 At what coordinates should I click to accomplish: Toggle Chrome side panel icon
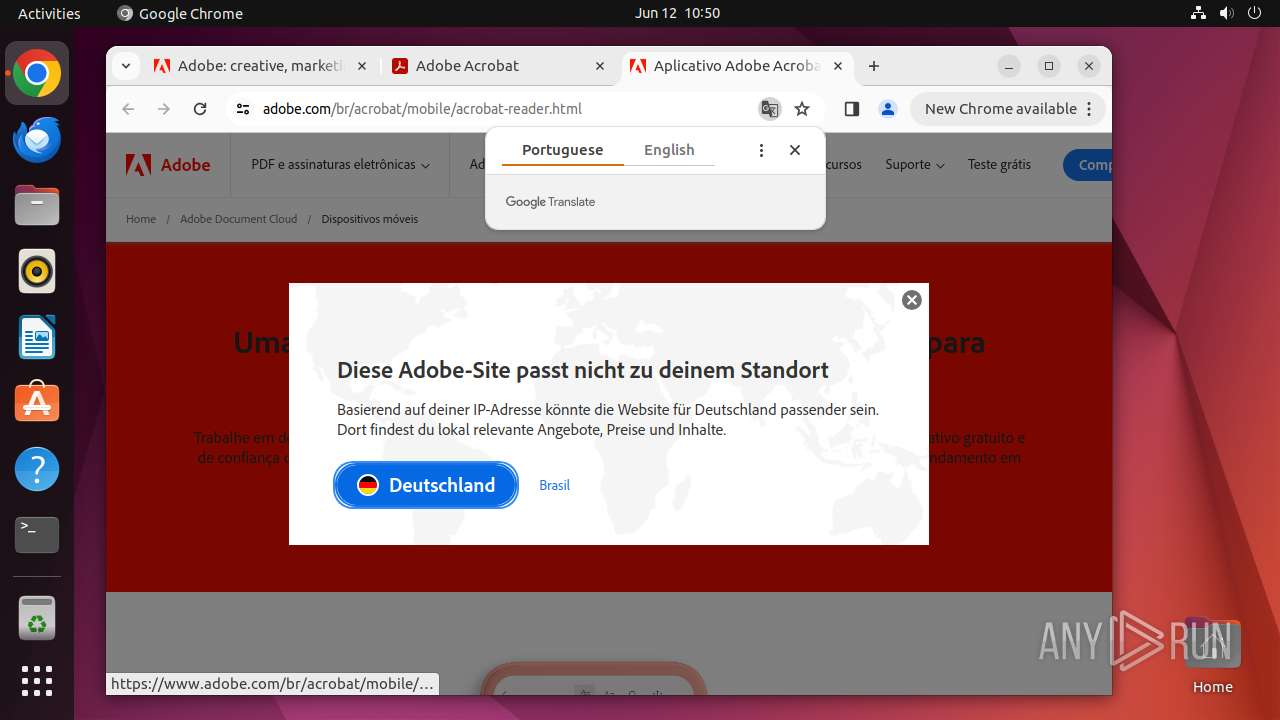click(x=852, y=109)
